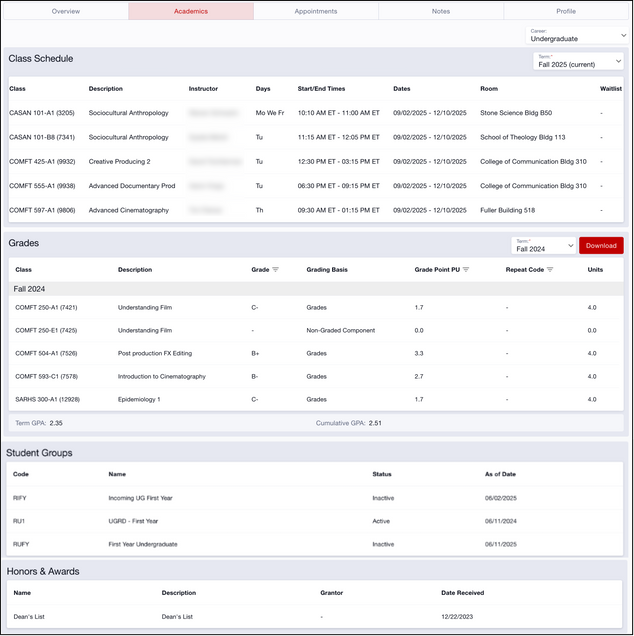Click the red Download button
Viewport: 634px width, 636px height.
(x=601, y=246)
